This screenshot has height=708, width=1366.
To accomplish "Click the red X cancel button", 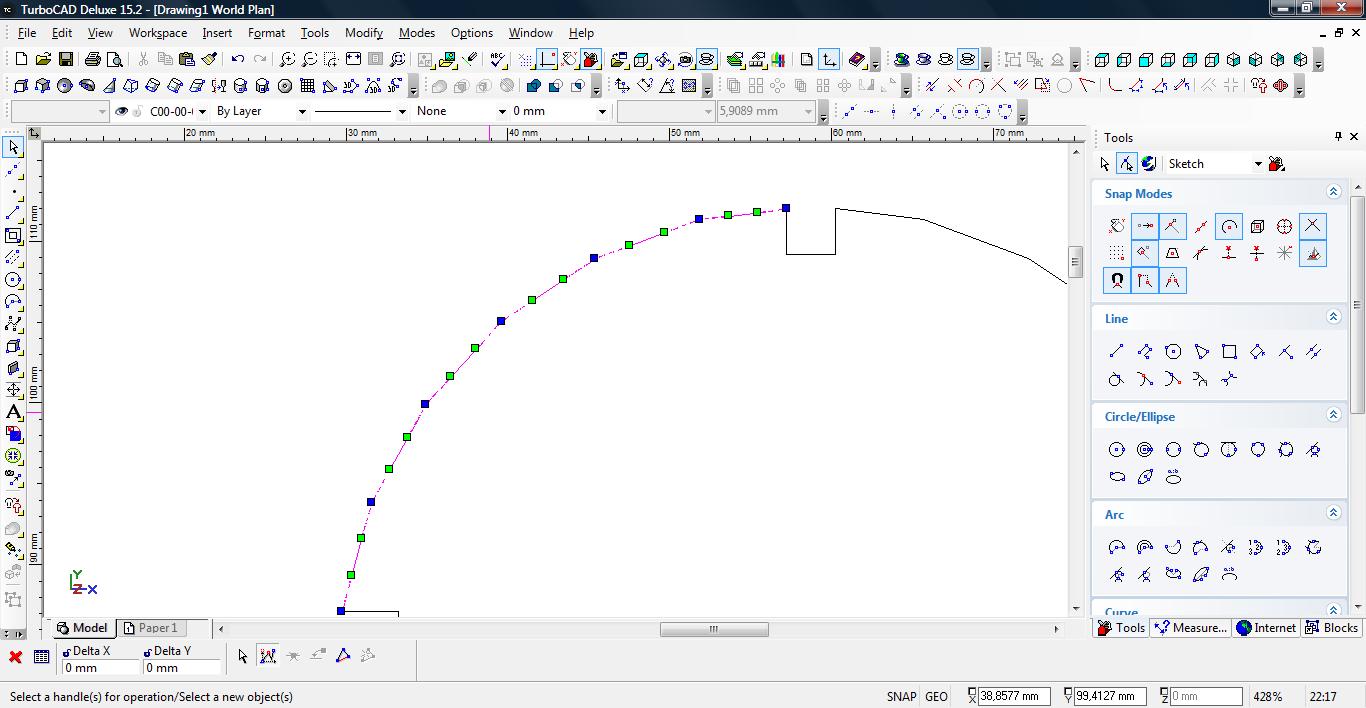I will tap(15, 657).
